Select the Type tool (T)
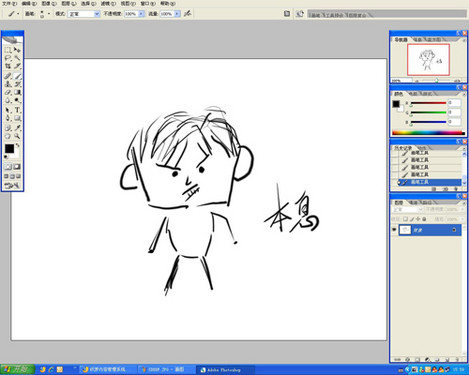 (17, 110)
